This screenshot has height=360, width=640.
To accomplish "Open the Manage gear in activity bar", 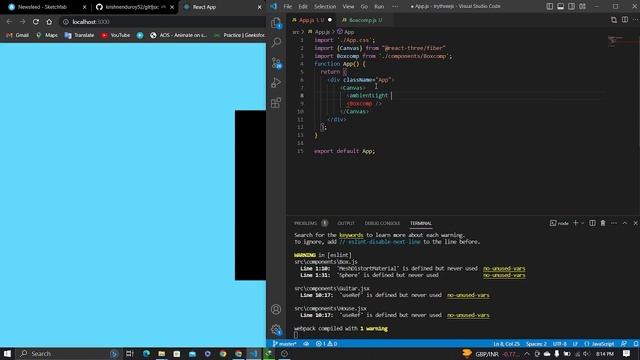I will tap(276, 329).
